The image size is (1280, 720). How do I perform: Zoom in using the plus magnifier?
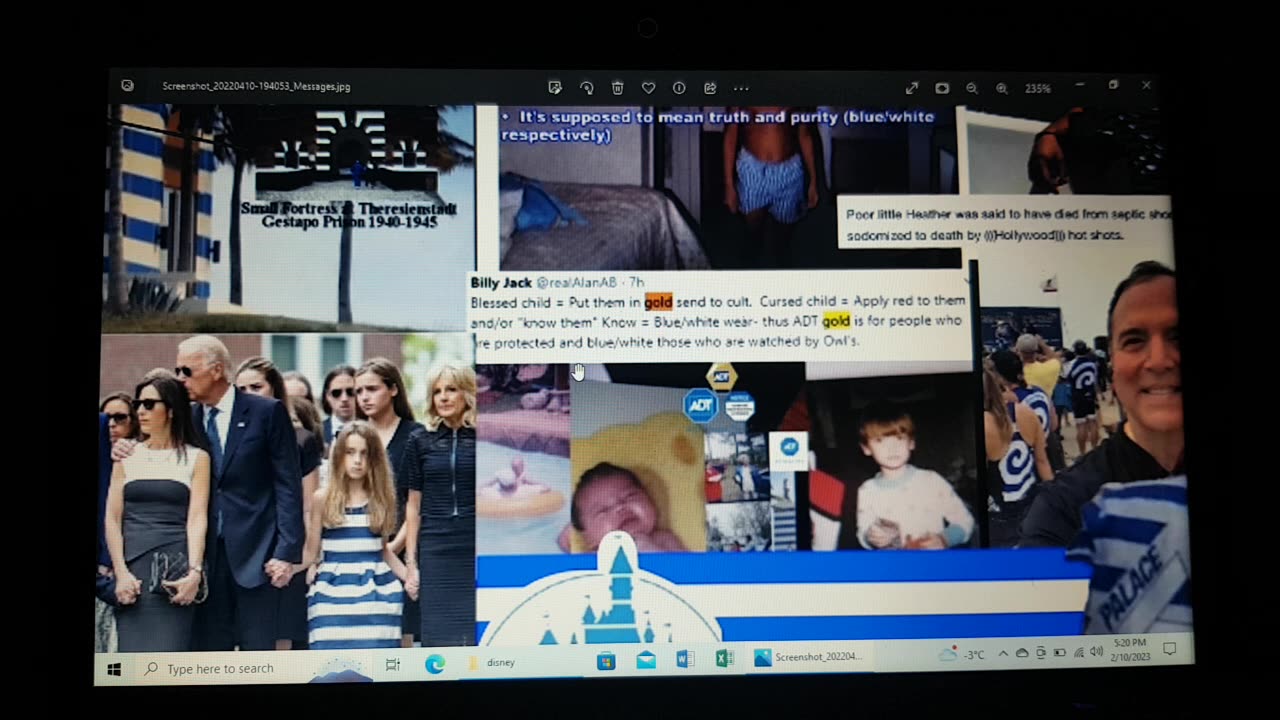(x=1002, y=88)
